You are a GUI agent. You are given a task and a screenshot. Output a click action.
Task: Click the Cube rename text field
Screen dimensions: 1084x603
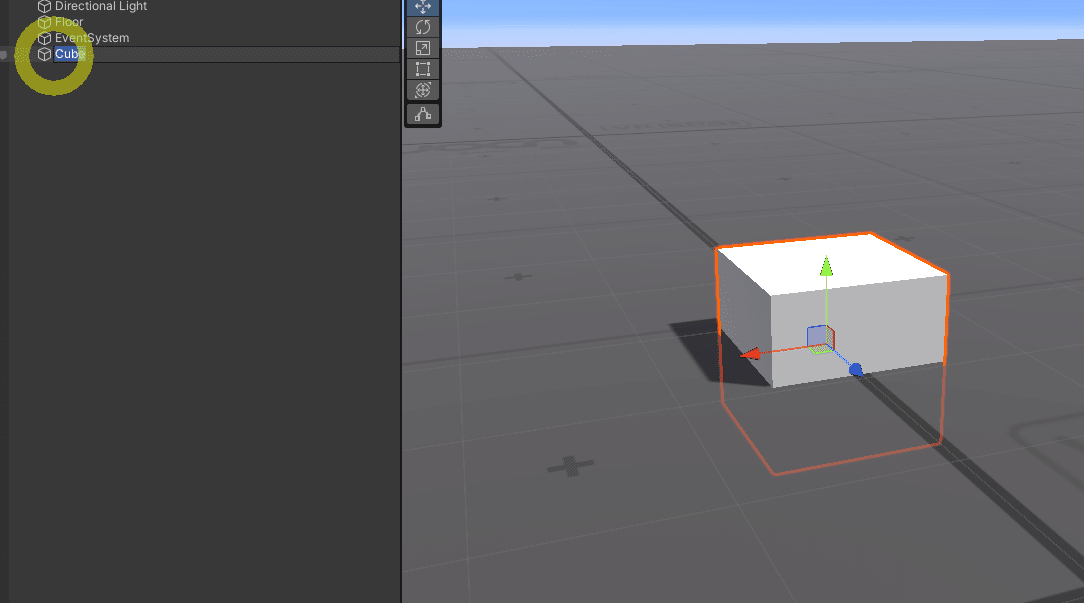point(226,54)
